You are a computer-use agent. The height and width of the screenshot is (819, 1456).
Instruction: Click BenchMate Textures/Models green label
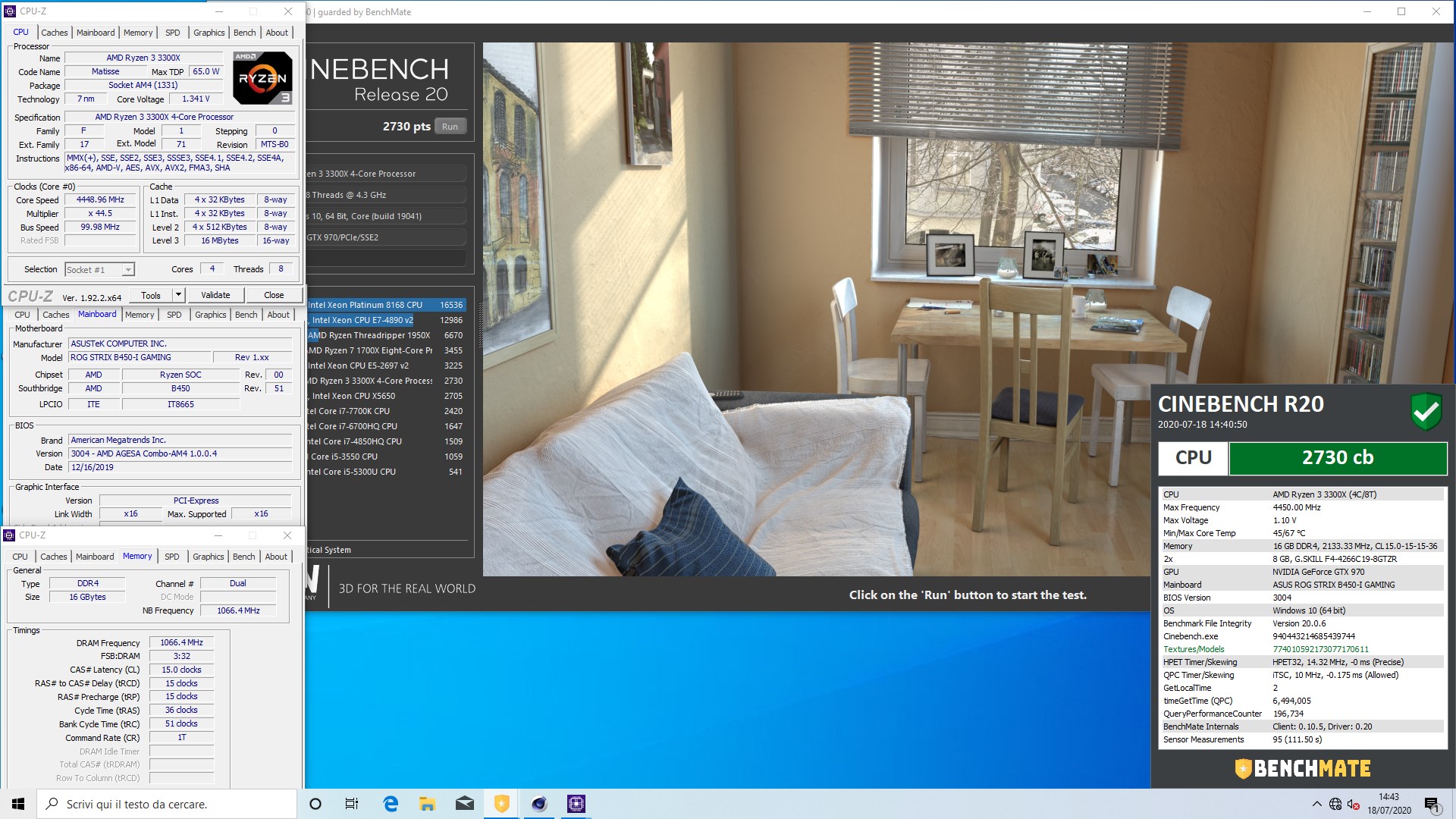pyautogui.click(x=1194, y=649)
